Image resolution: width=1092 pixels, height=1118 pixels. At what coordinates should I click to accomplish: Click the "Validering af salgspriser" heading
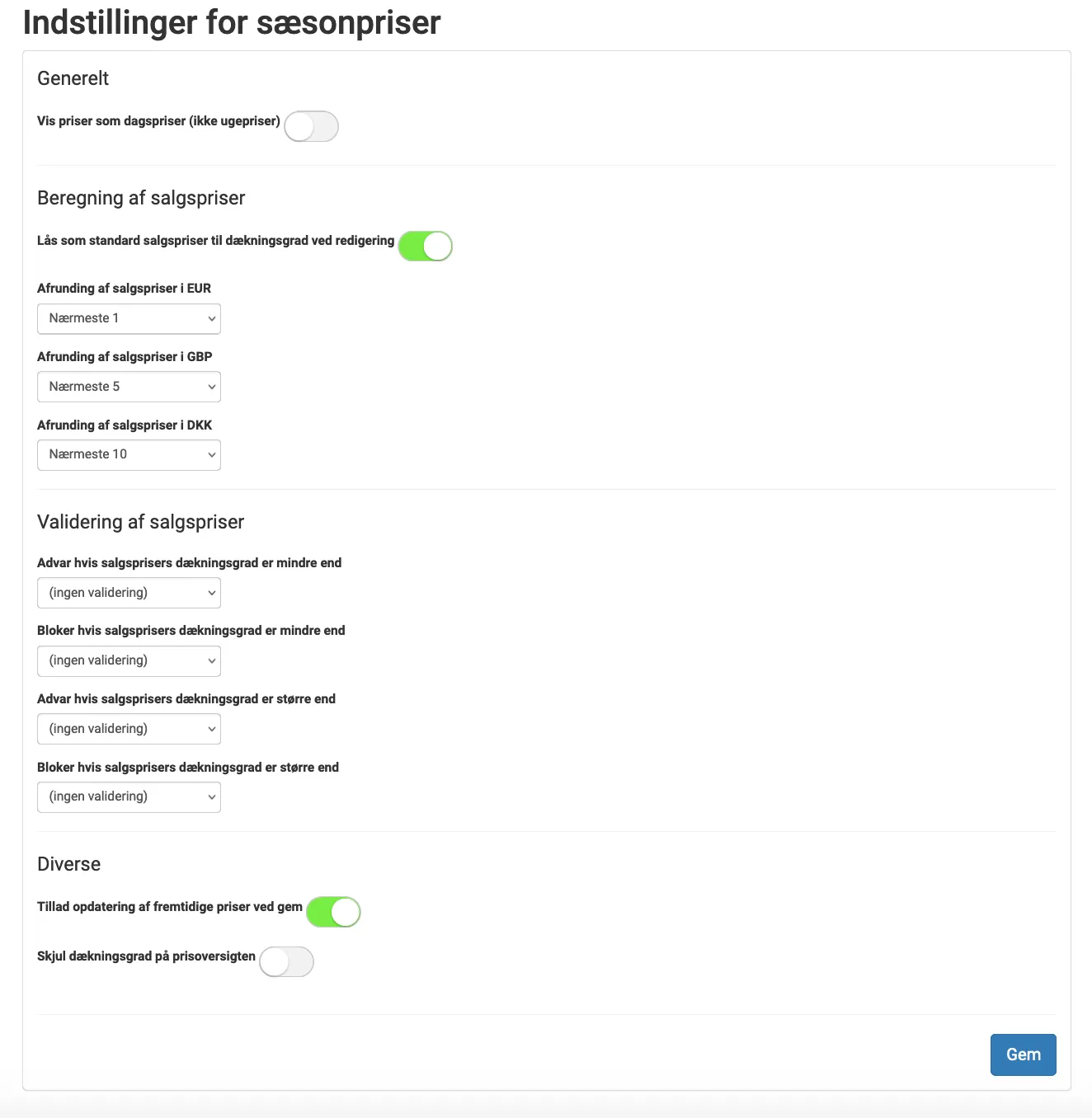(139, 522)
